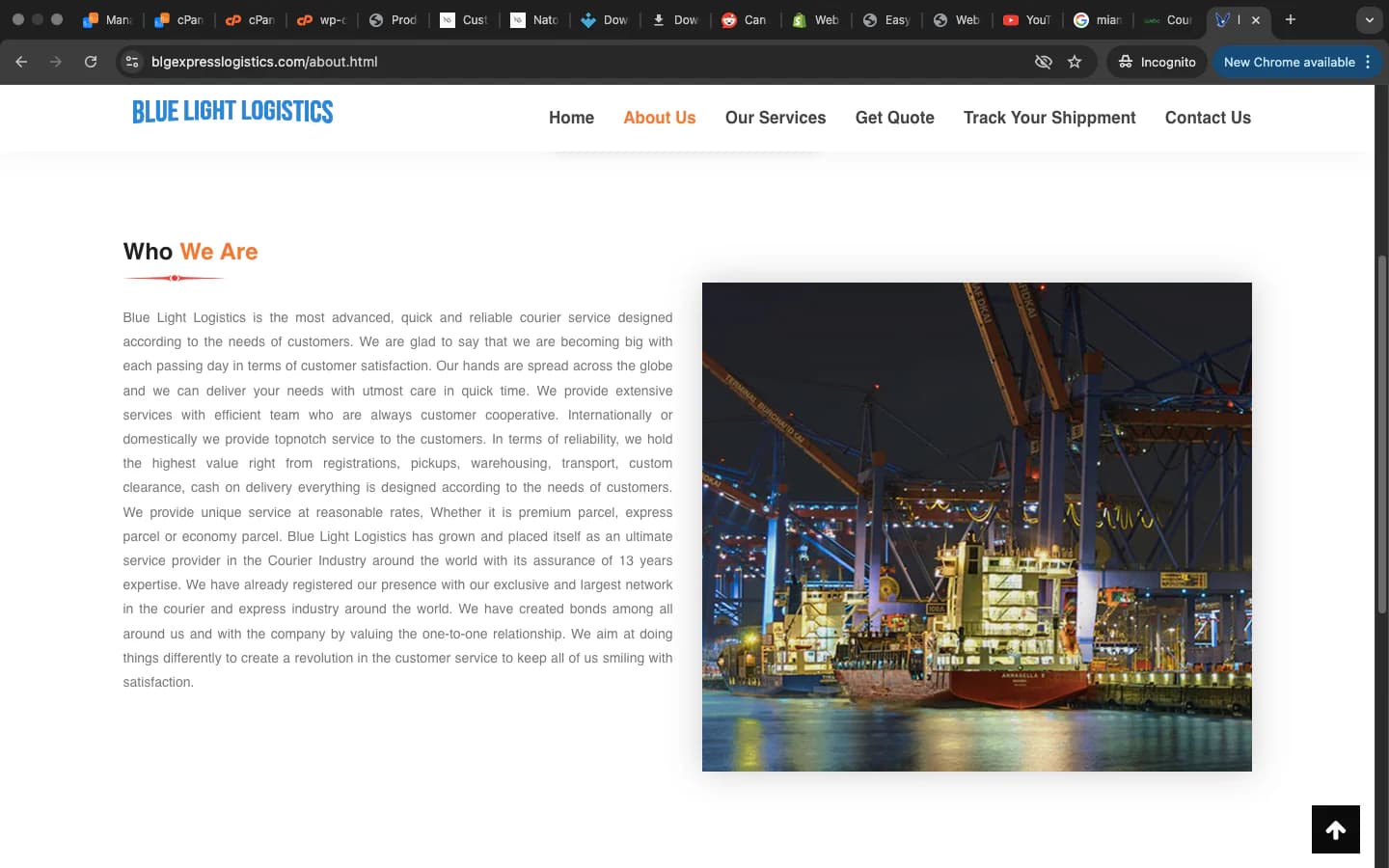Viewport: 1389px width, 868px height.
Task: Reload the page
Action: 91,62
